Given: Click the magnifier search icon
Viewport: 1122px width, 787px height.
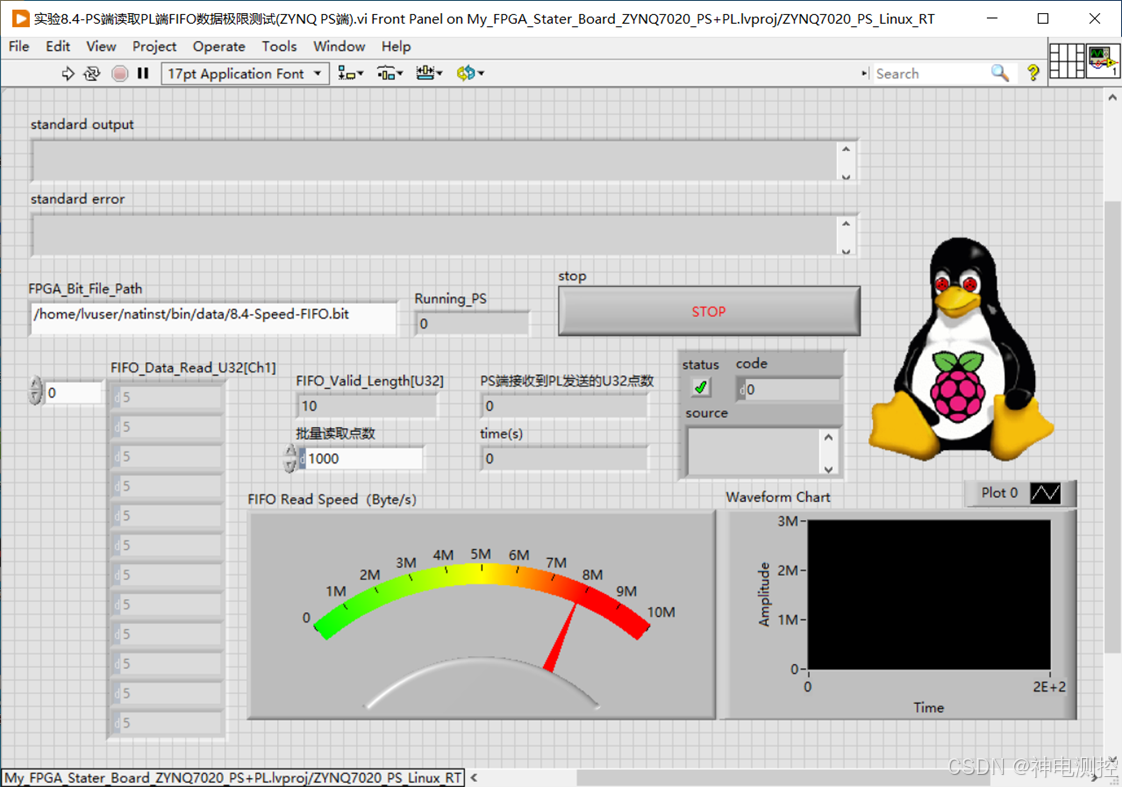Looking at the screenshot, I should tap(1000, 73).
